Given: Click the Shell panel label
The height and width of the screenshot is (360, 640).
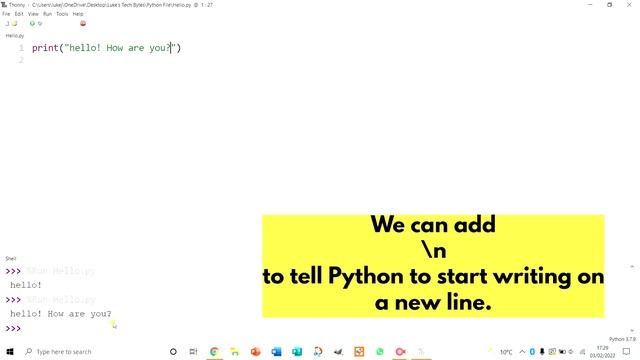Looking at the screenshot, I should [x=11, y=258].
